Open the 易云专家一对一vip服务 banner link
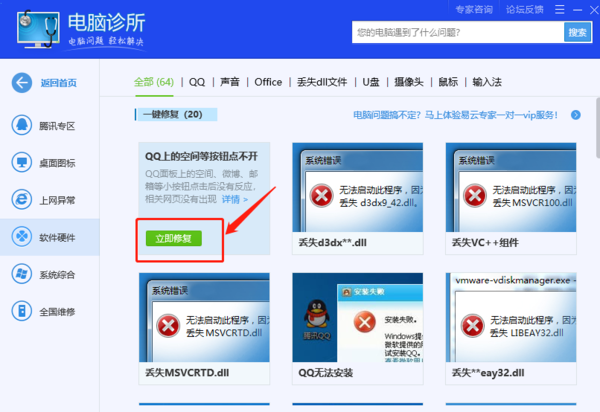Viewport: 600px width, 412px height. coord(455,115)
